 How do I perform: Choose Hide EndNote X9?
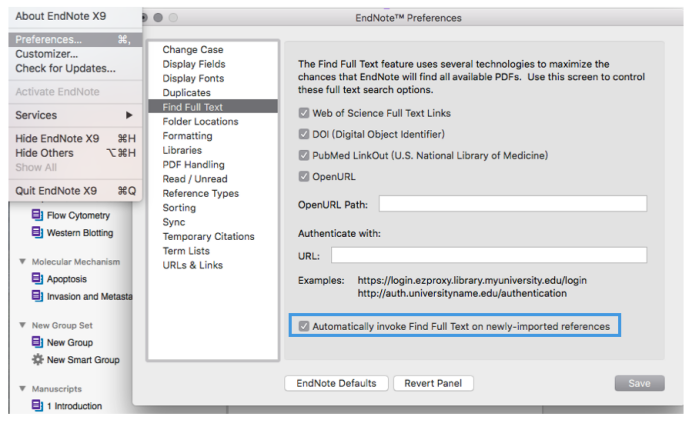[75, 139]
